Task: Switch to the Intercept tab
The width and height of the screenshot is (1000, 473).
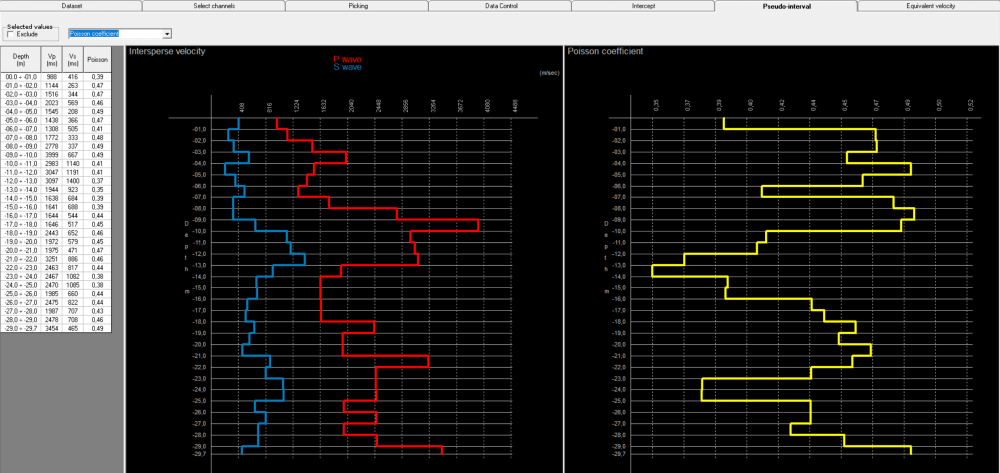Action: pos(643,5)
